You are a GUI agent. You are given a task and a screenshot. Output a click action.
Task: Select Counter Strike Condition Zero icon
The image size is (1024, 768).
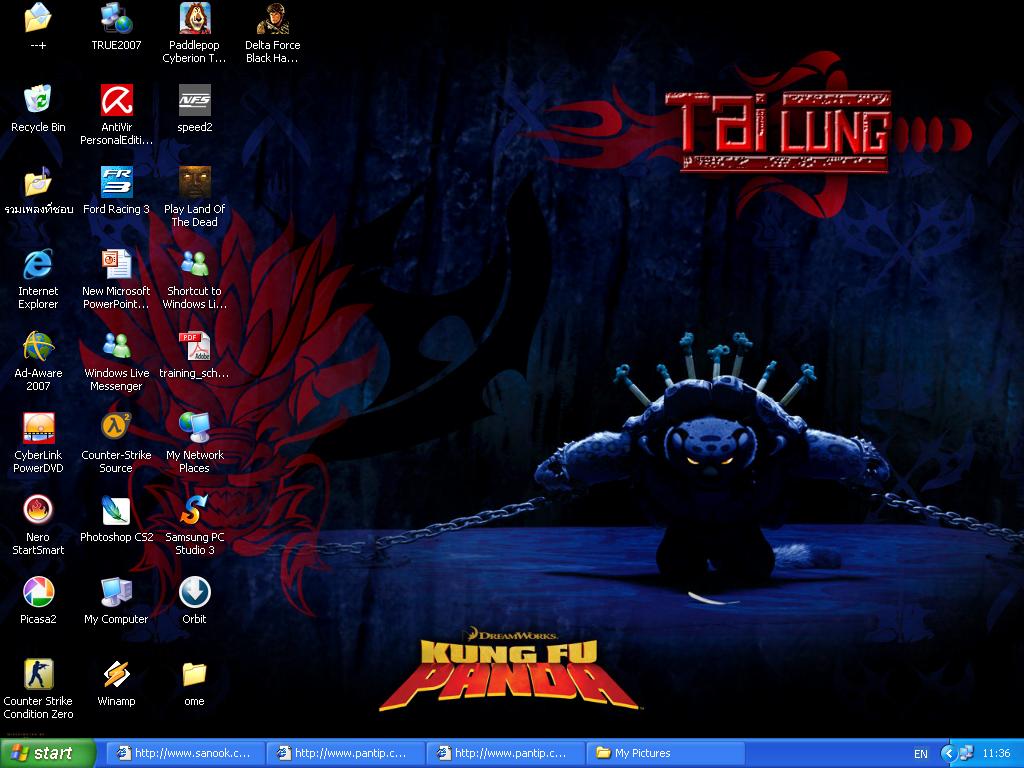click(38, 674)
